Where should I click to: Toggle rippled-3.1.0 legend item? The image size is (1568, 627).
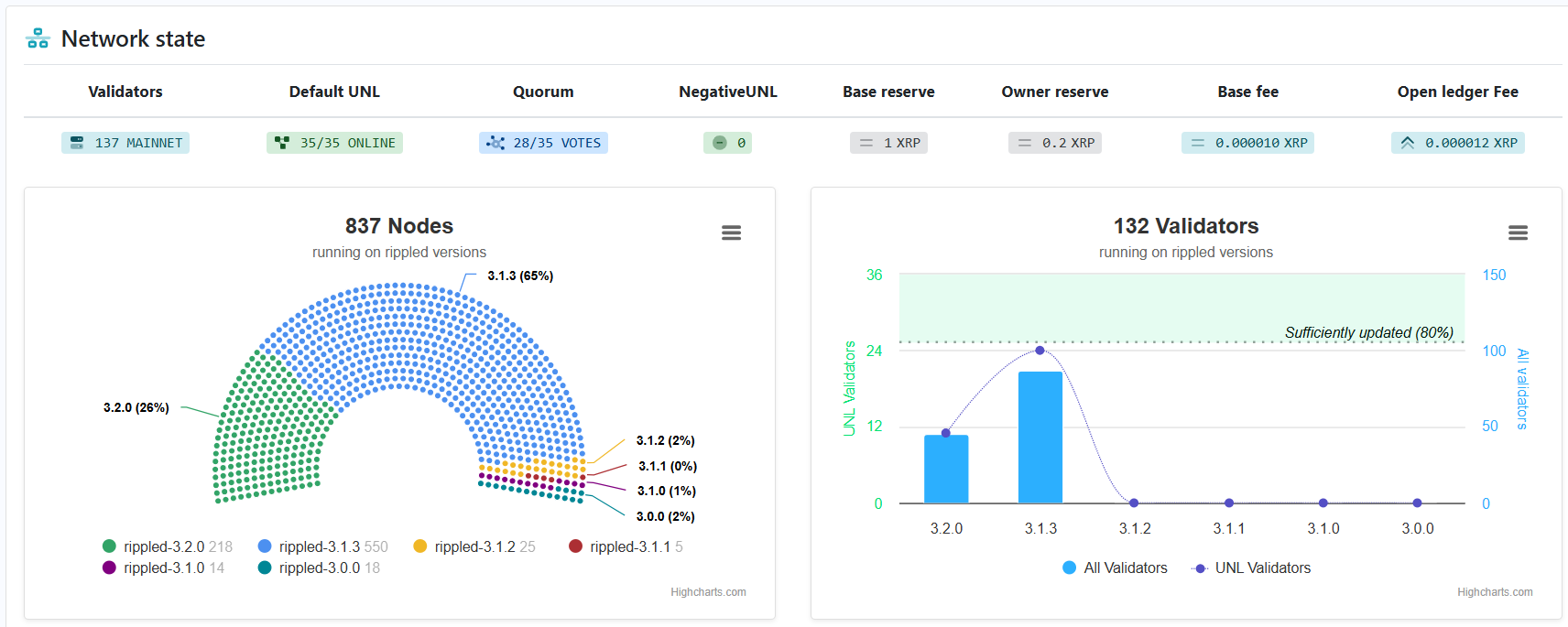163,568
